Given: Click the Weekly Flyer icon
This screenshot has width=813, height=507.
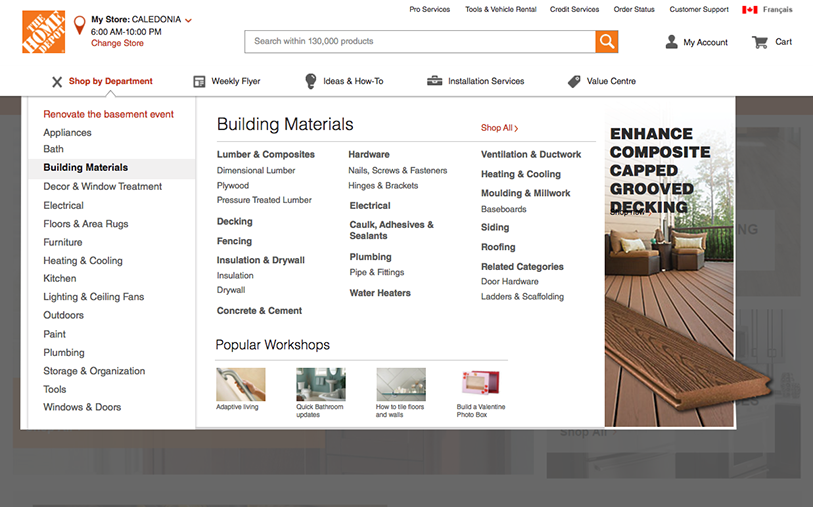Looking at the screenshot, I should (x=199, y=81).
